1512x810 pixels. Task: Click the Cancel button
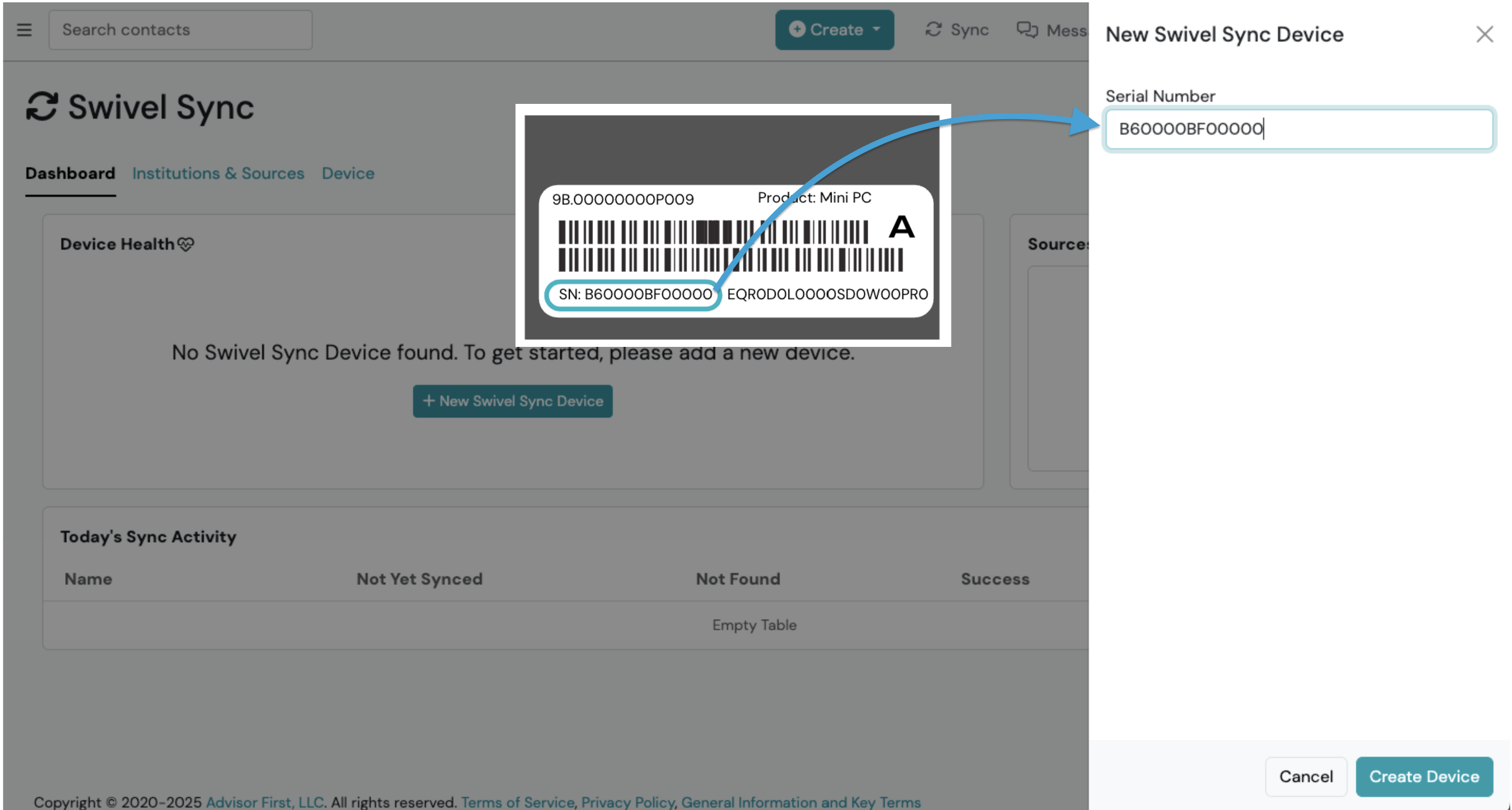tap(1305, 776)
